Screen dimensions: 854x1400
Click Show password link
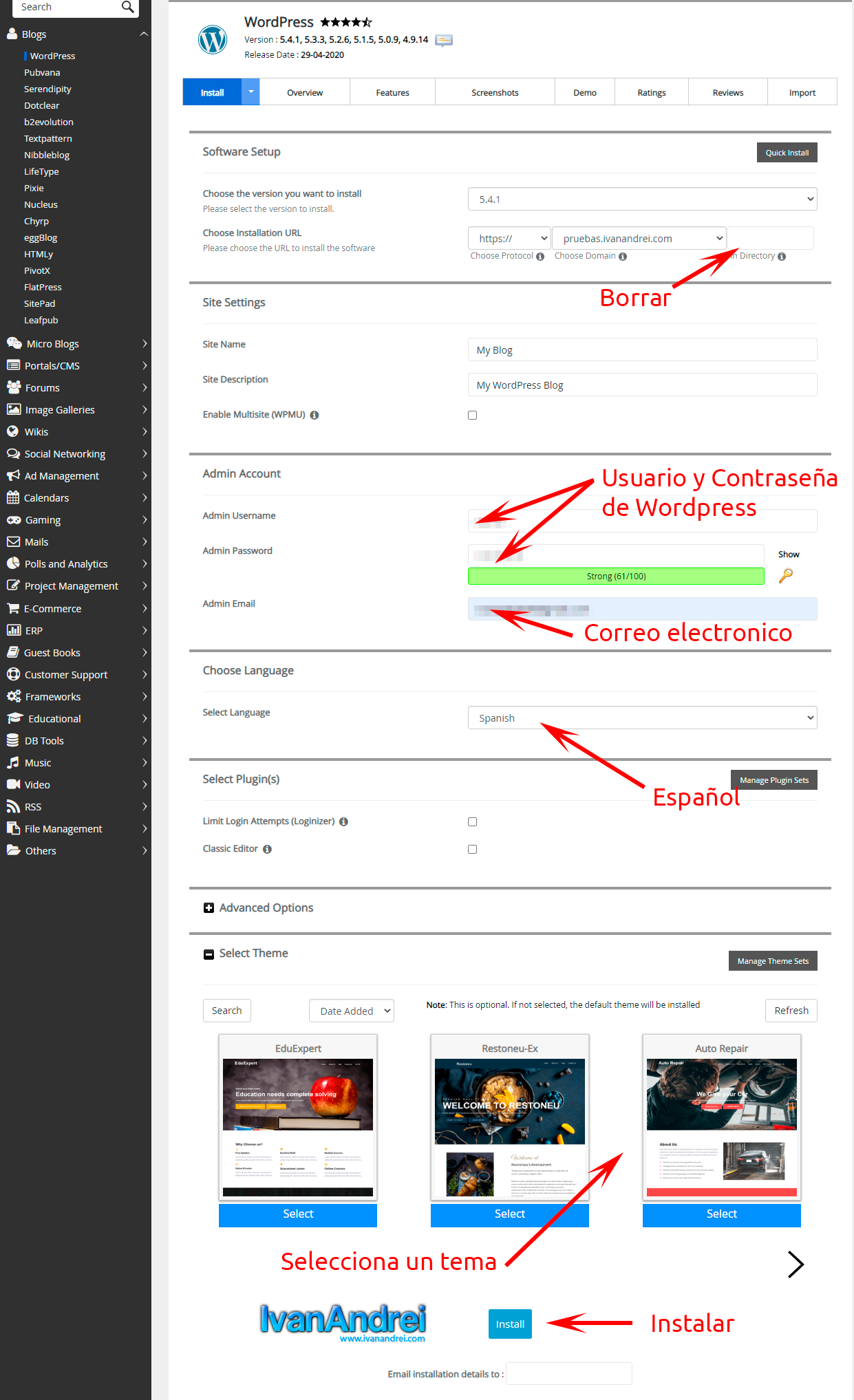click(789, 554)
